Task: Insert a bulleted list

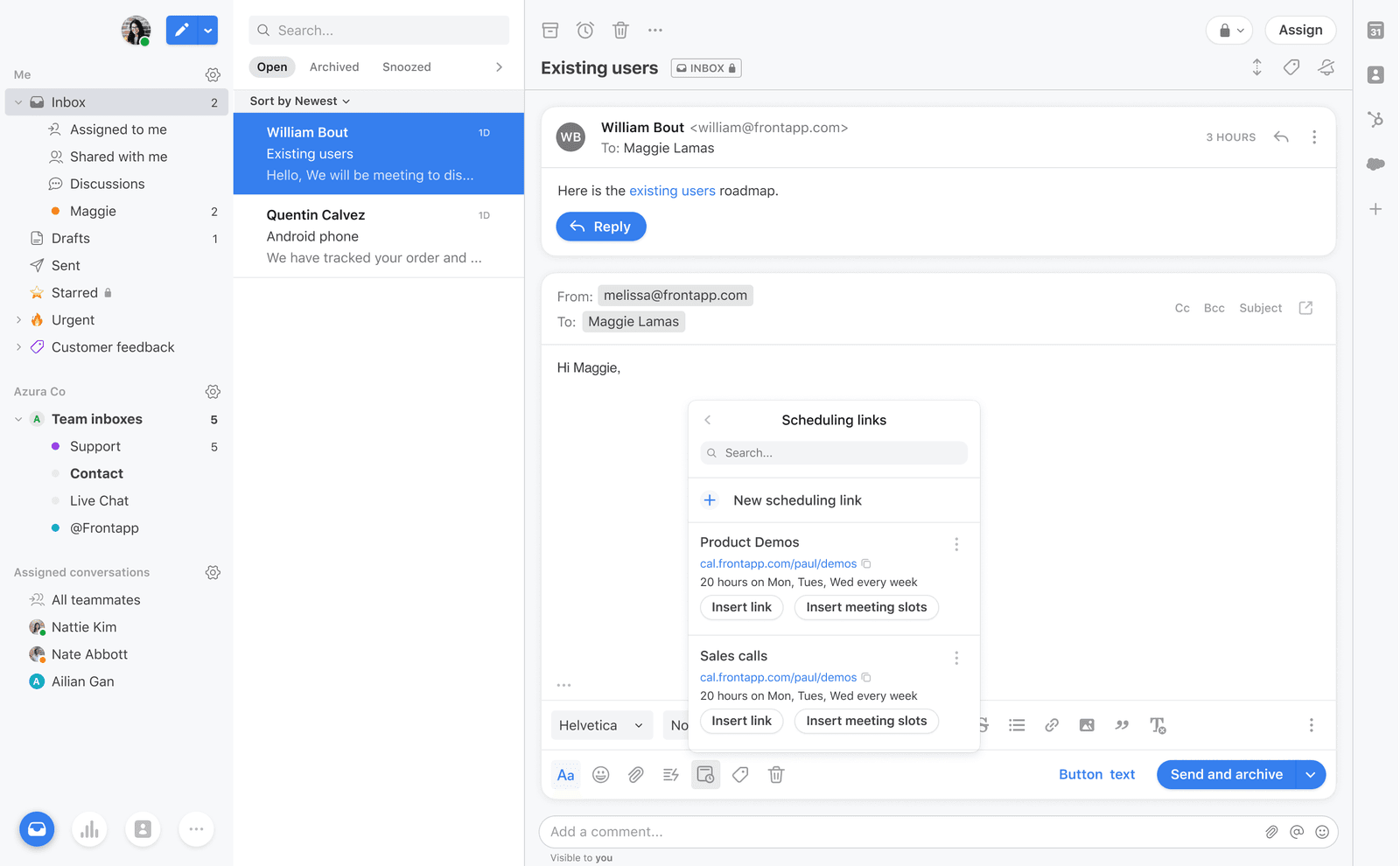Action: pos(1017,725)
